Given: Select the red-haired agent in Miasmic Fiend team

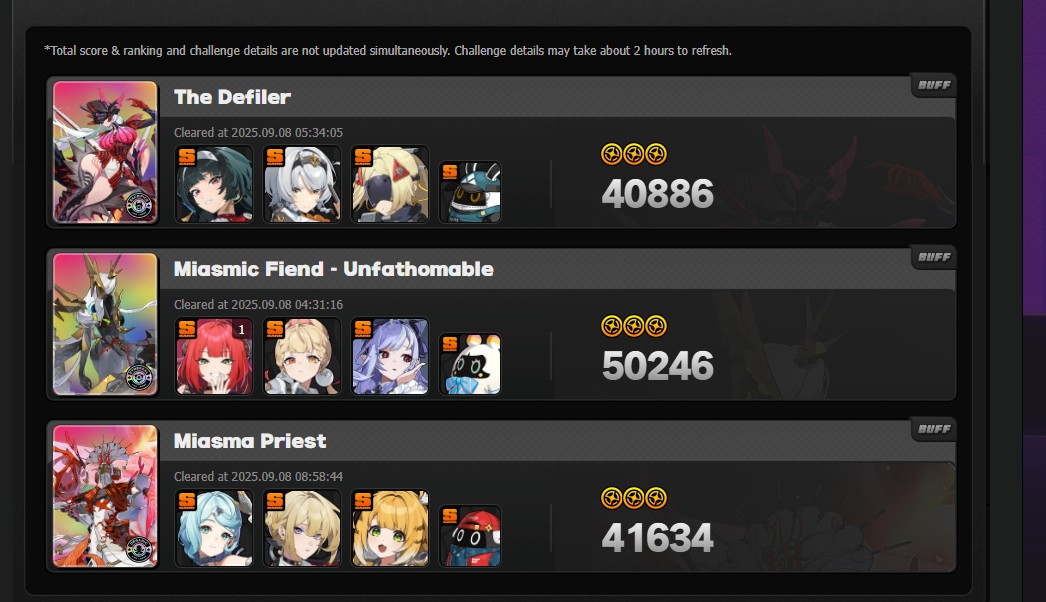Looking at the screenshot, I should click(214, 356).
